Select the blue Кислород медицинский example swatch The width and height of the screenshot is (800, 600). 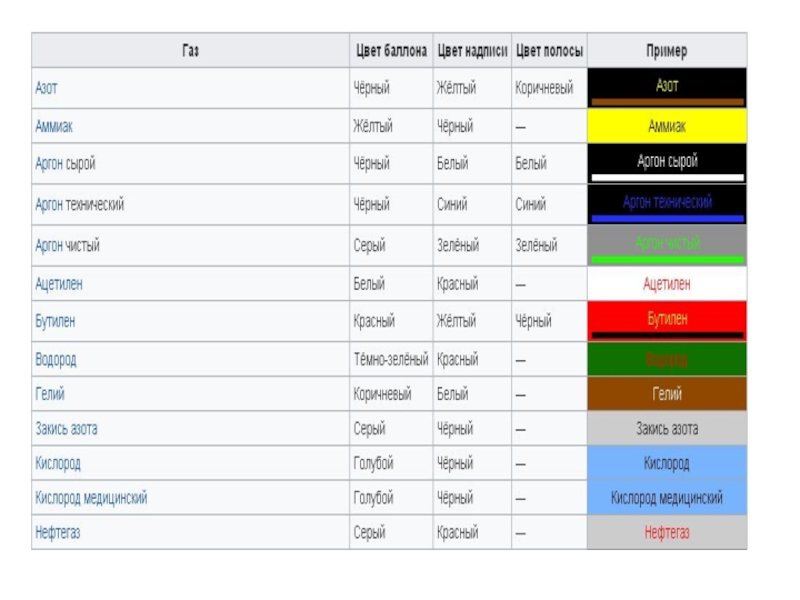pos(667,498)
